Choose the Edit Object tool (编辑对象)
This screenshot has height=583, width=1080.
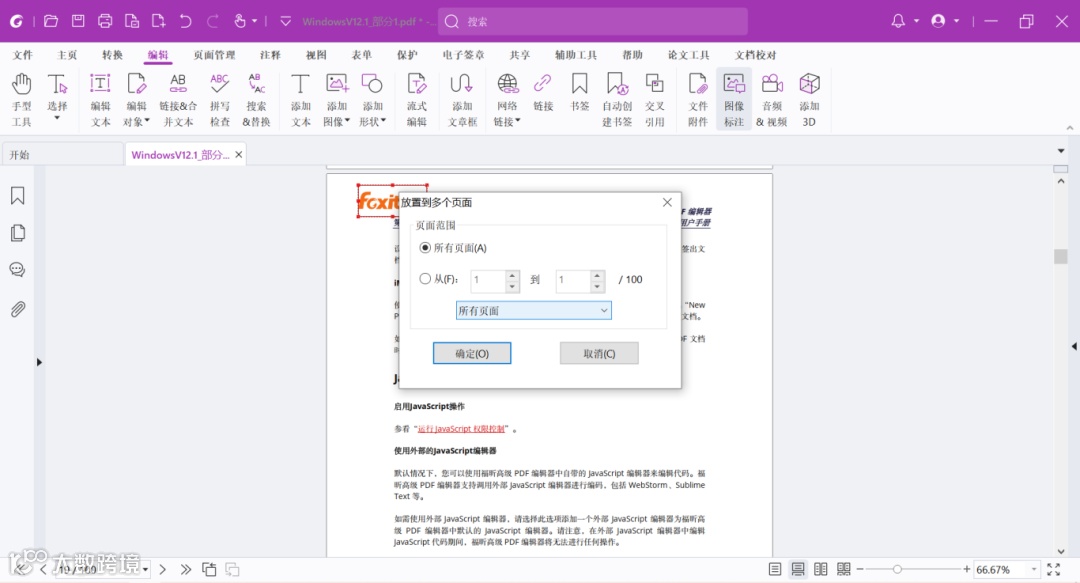coord(136,100)
